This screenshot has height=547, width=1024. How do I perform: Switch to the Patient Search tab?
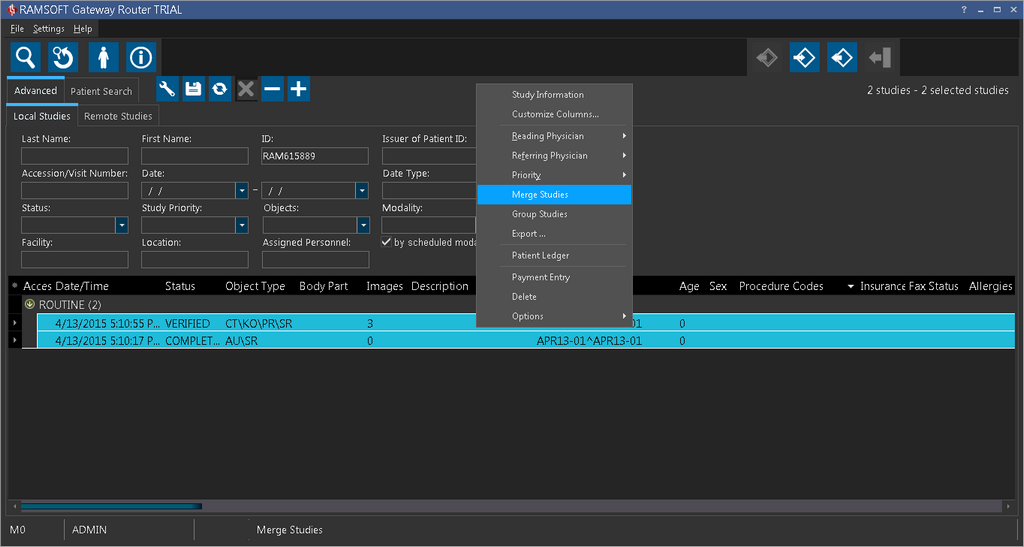click(x=101, y=91)
